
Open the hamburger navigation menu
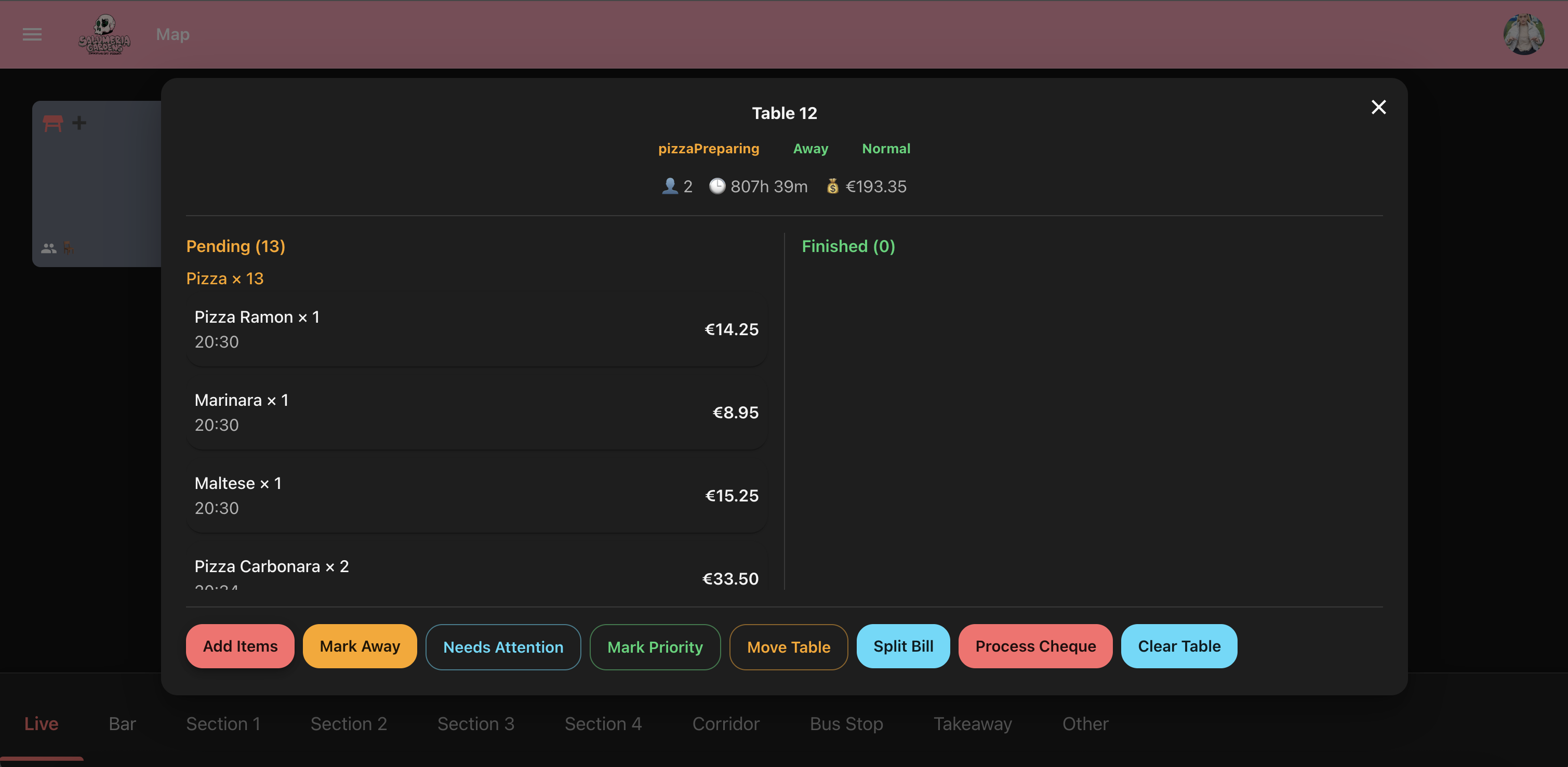(32, 35)
